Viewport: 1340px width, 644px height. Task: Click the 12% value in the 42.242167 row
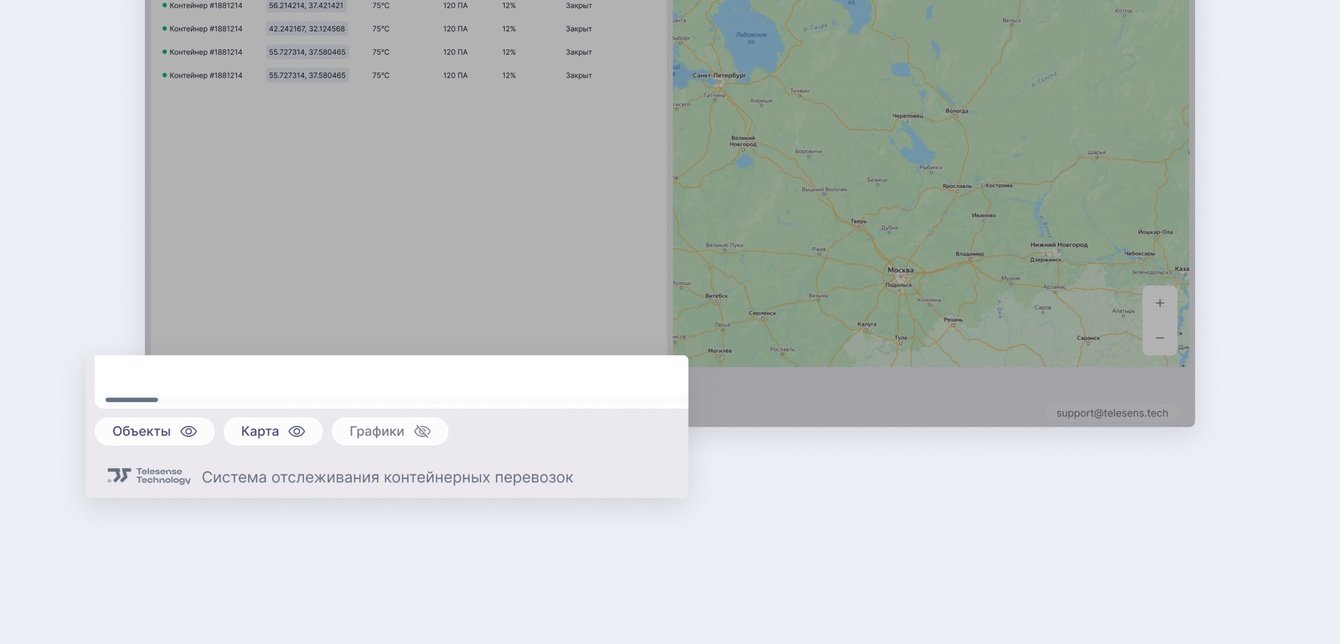(509, 29)
